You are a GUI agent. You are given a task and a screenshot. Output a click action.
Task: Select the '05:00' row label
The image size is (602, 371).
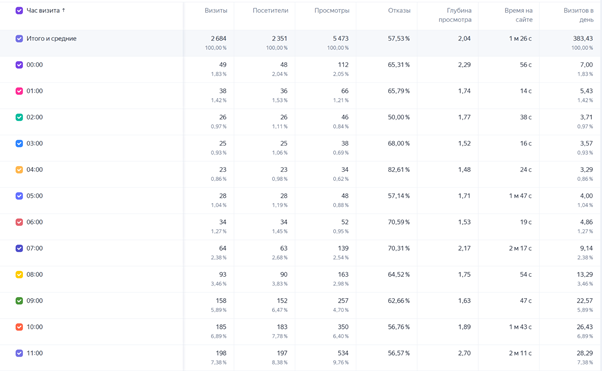tap(35, 196)
